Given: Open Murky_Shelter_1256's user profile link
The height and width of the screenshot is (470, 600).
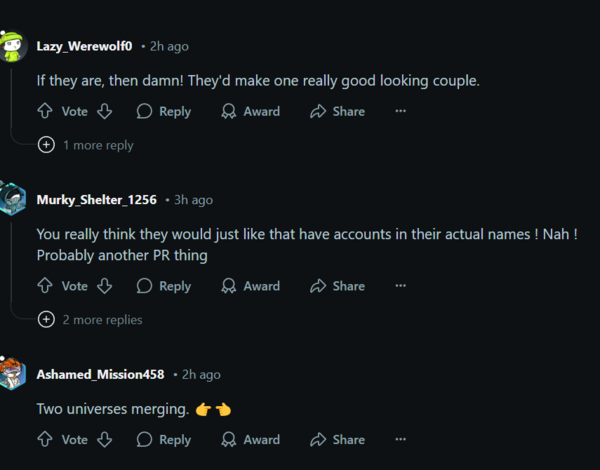Looking at the screenshot, I should 96,200.
